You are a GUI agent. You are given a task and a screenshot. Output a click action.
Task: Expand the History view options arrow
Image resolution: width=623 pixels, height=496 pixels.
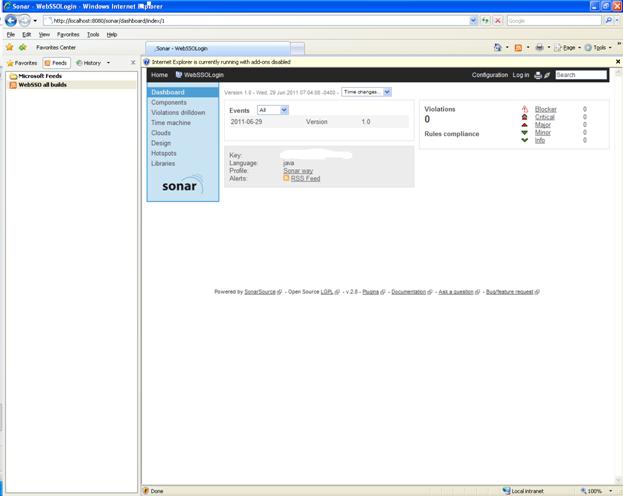(x=108, y=63)
